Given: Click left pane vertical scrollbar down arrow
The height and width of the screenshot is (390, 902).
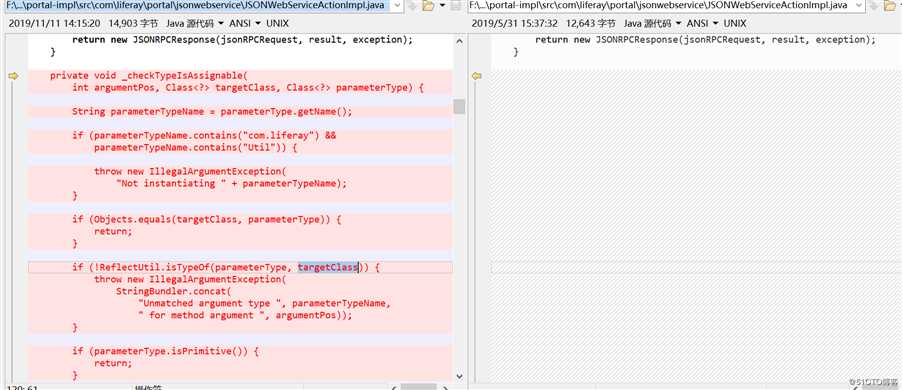Looking at the screenshot, I should tap(459, 376).
